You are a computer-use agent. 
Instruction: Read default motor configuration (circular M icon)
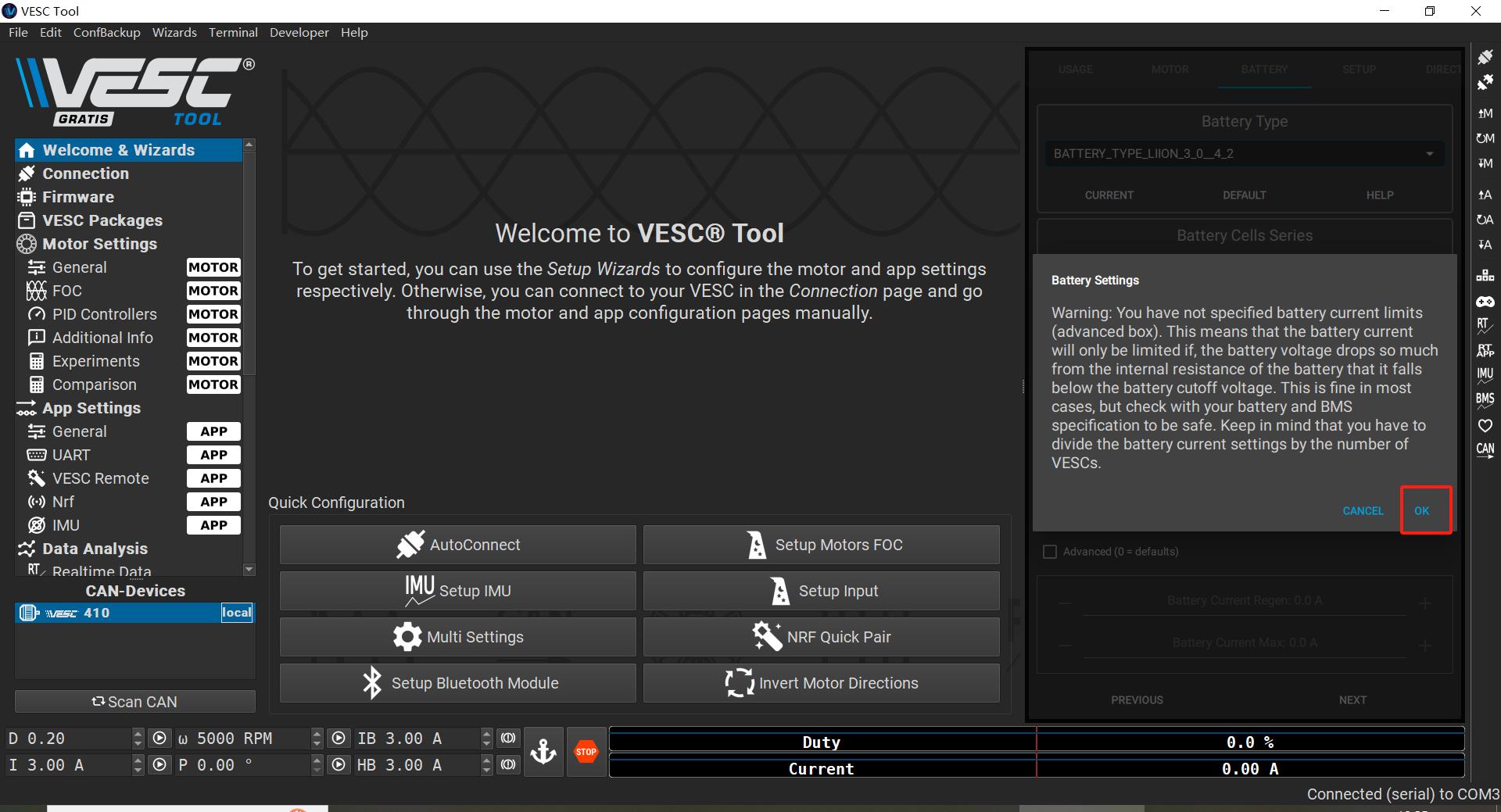[1485, 138]
